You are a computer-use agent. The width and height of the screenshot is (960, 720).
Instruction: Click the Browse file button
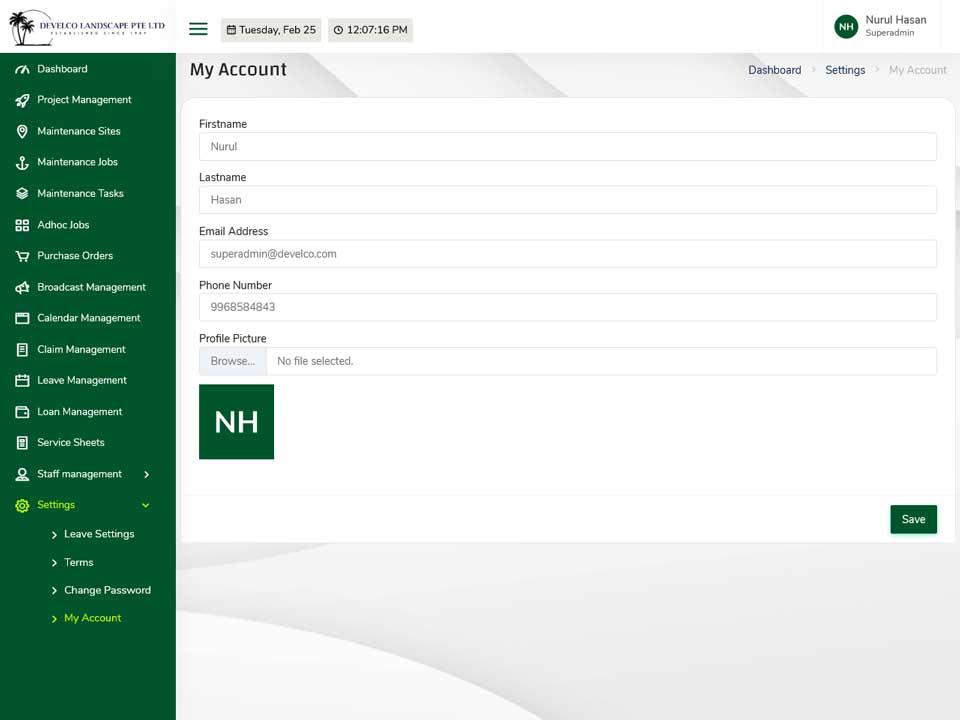(233, 361)
